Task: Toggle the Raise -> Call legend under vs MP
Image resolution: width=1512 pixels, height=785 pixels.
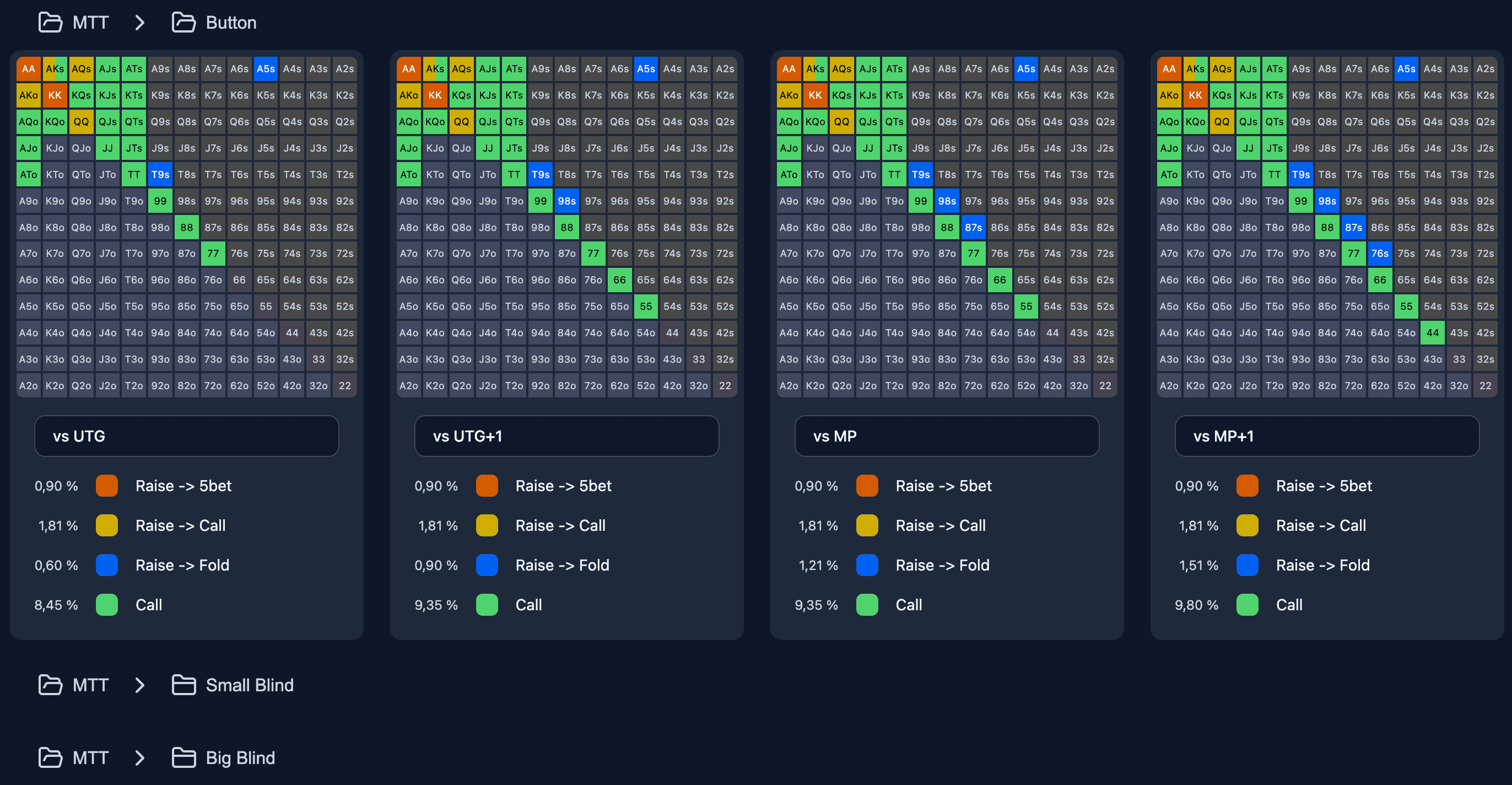Action: [x=867, y=525]
